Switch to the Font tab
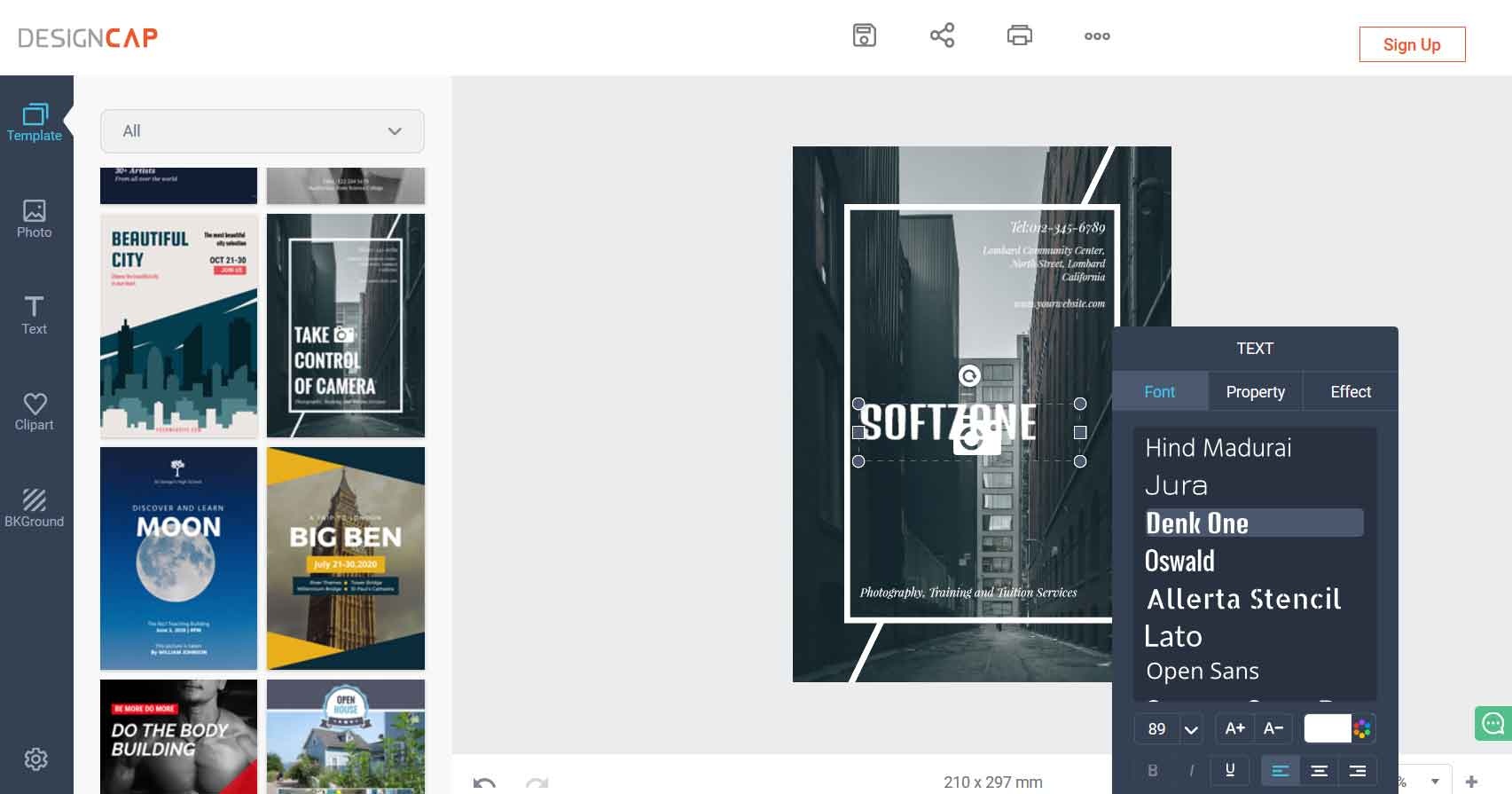 [1159, 392]
